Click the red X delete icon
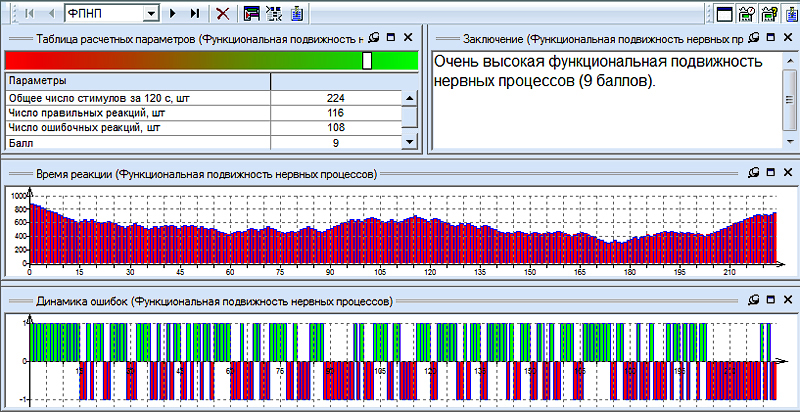 pyautogui.click(x=222, y=13)
